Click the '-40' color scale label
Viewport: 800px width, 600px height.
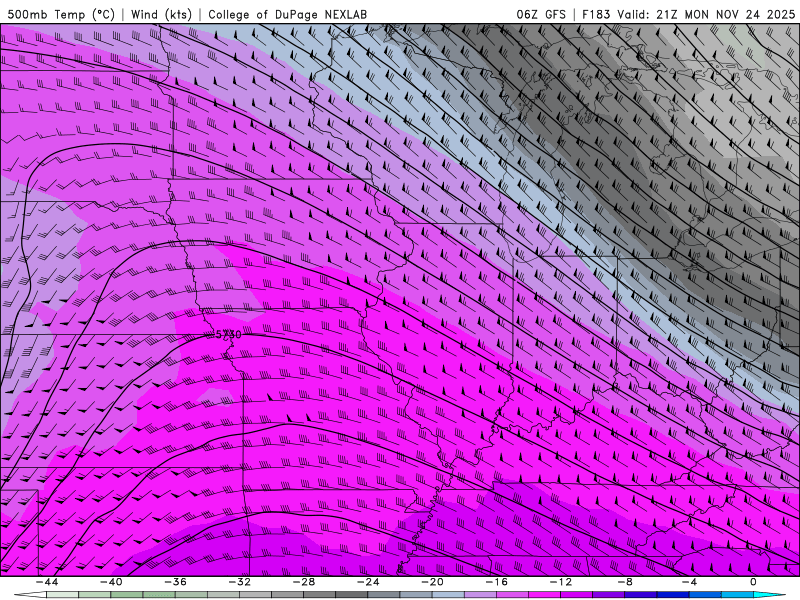[x=111, y=582]
